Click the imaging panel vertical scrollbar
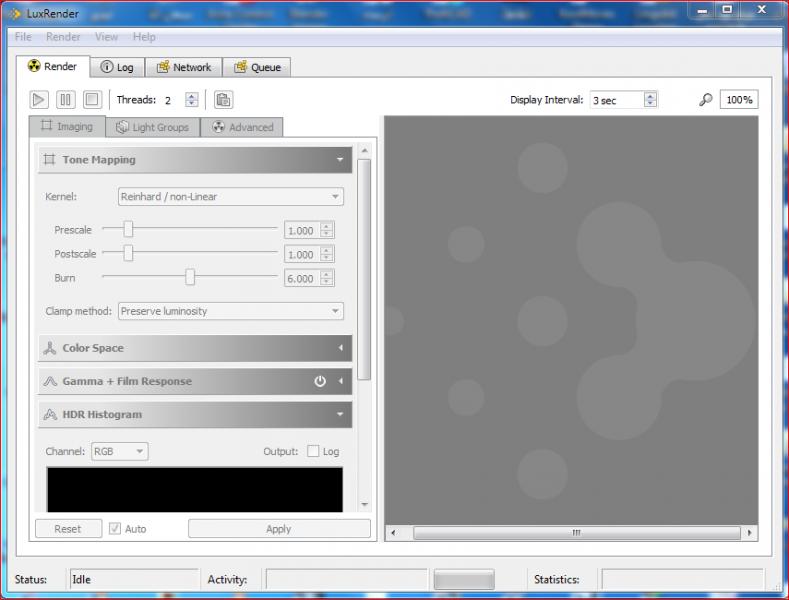This screenshot has height=600, width=789. (364, 269)
